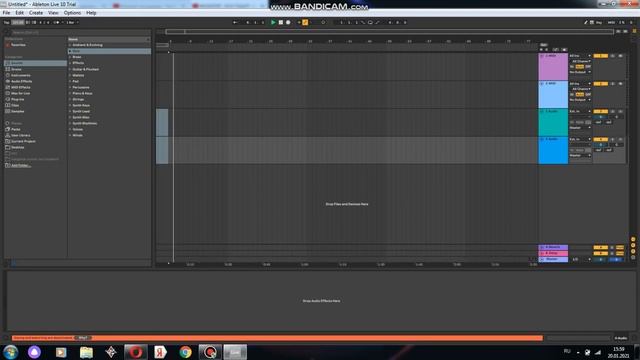Viewport: 640px width, 360px height.
Task: Expand Piano & Keys sounds folder
Action: click(x=70, y=93)
